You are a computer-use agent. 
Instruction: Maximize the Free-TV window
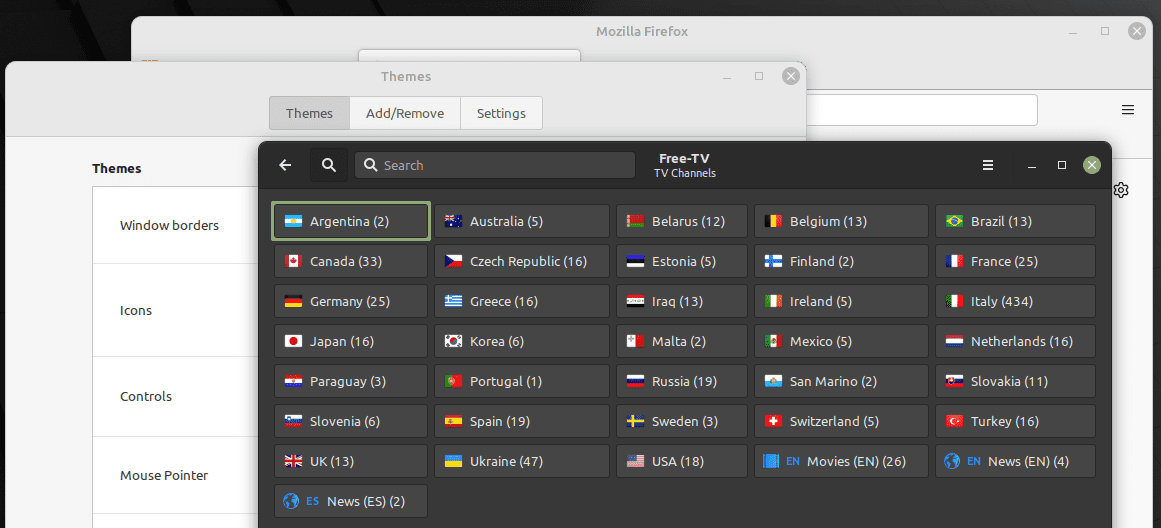click(1062, 165)
